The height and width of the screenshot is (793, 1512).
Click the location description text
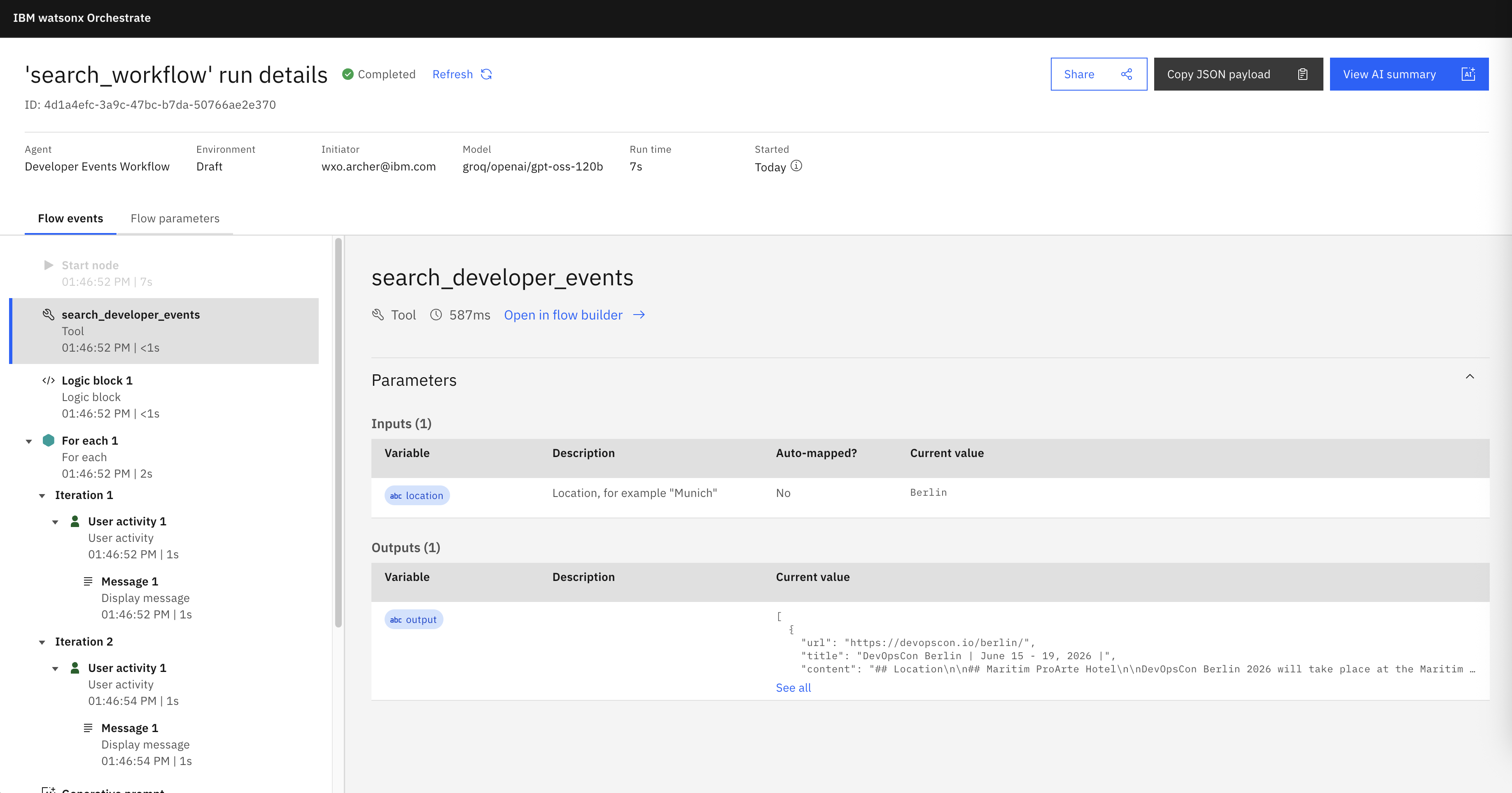coord(635,493)
